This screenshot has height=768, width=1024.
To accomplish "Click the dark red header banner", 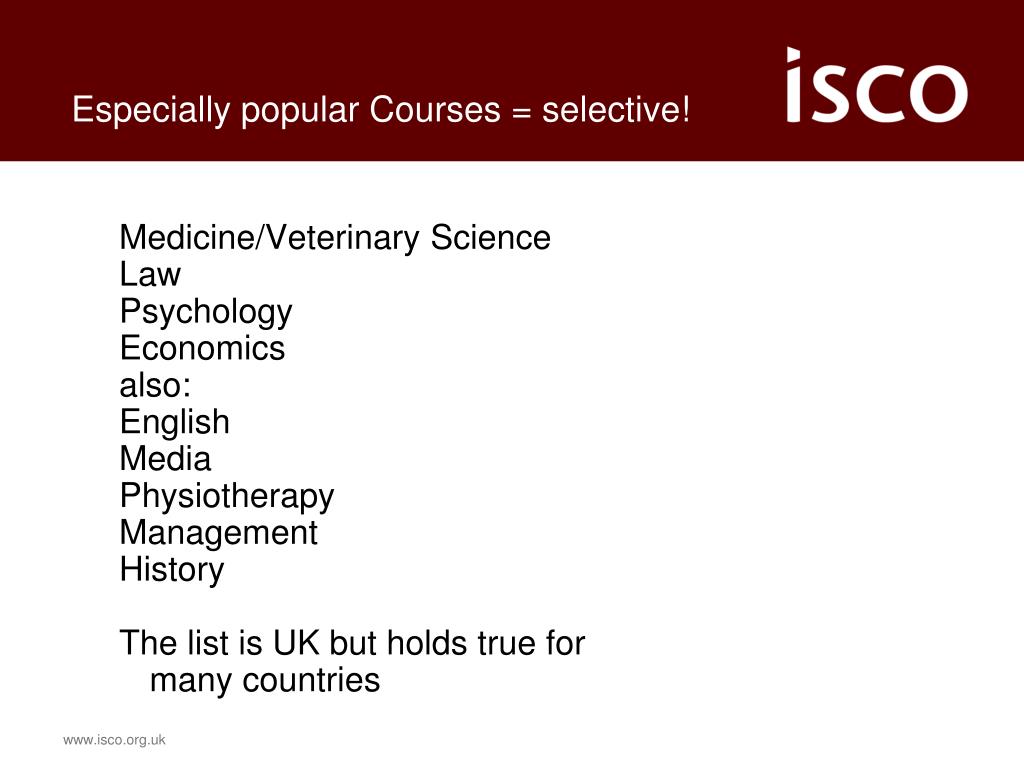I will (x=512, y=80).
